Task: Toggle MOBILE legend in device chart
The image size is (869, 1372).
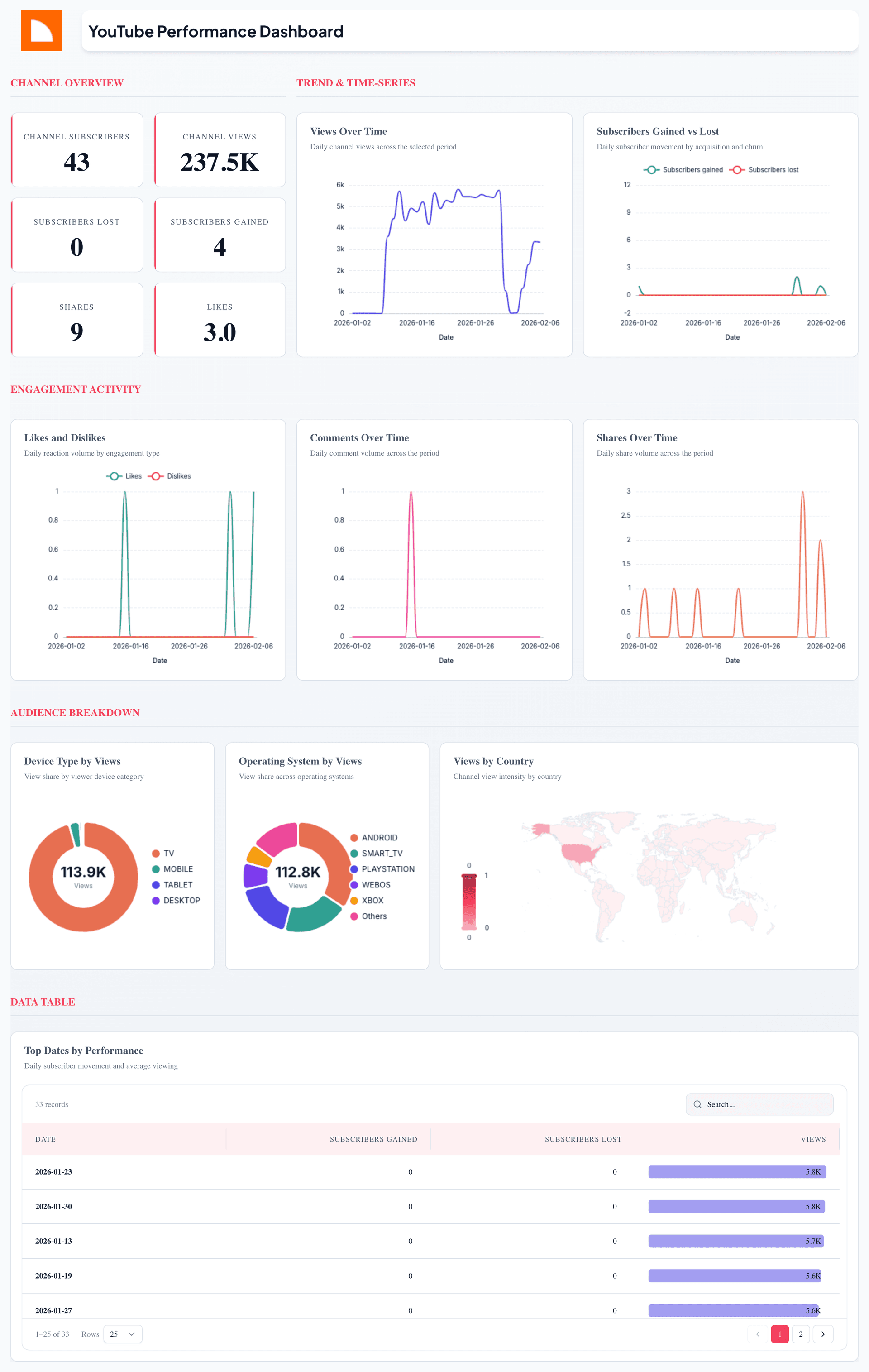Action: [x=172, y=869]
